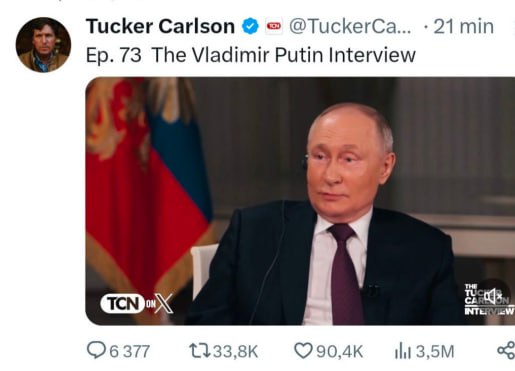This screenshot has height=371, width=515.
Task: Repost using the retweet arrows icon
Action: (x=199, y=351)
